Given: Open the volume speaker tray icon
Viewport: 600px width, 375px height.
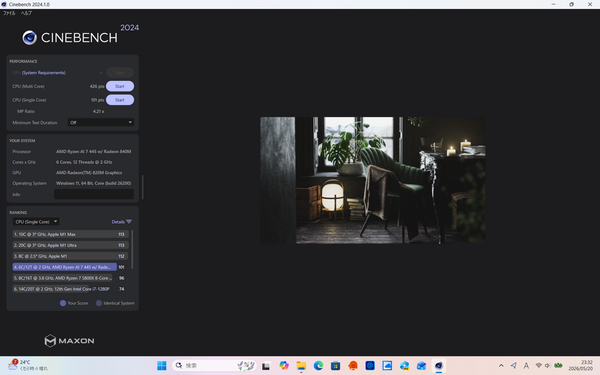Looking at the screenshot, I should (547, 366).
